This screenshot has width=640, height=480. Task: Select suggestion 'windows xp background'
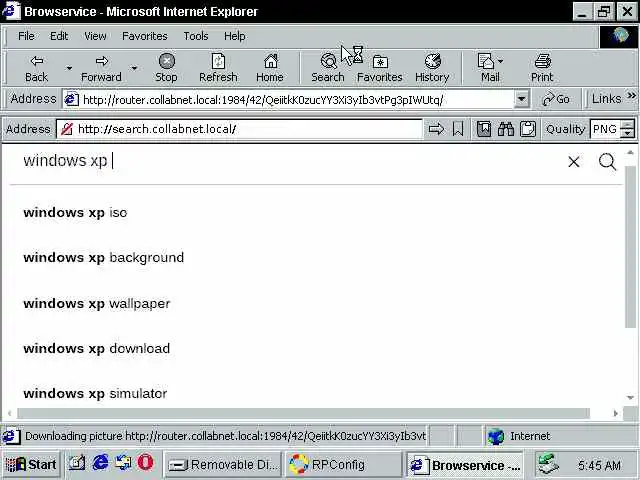[104, 258]
